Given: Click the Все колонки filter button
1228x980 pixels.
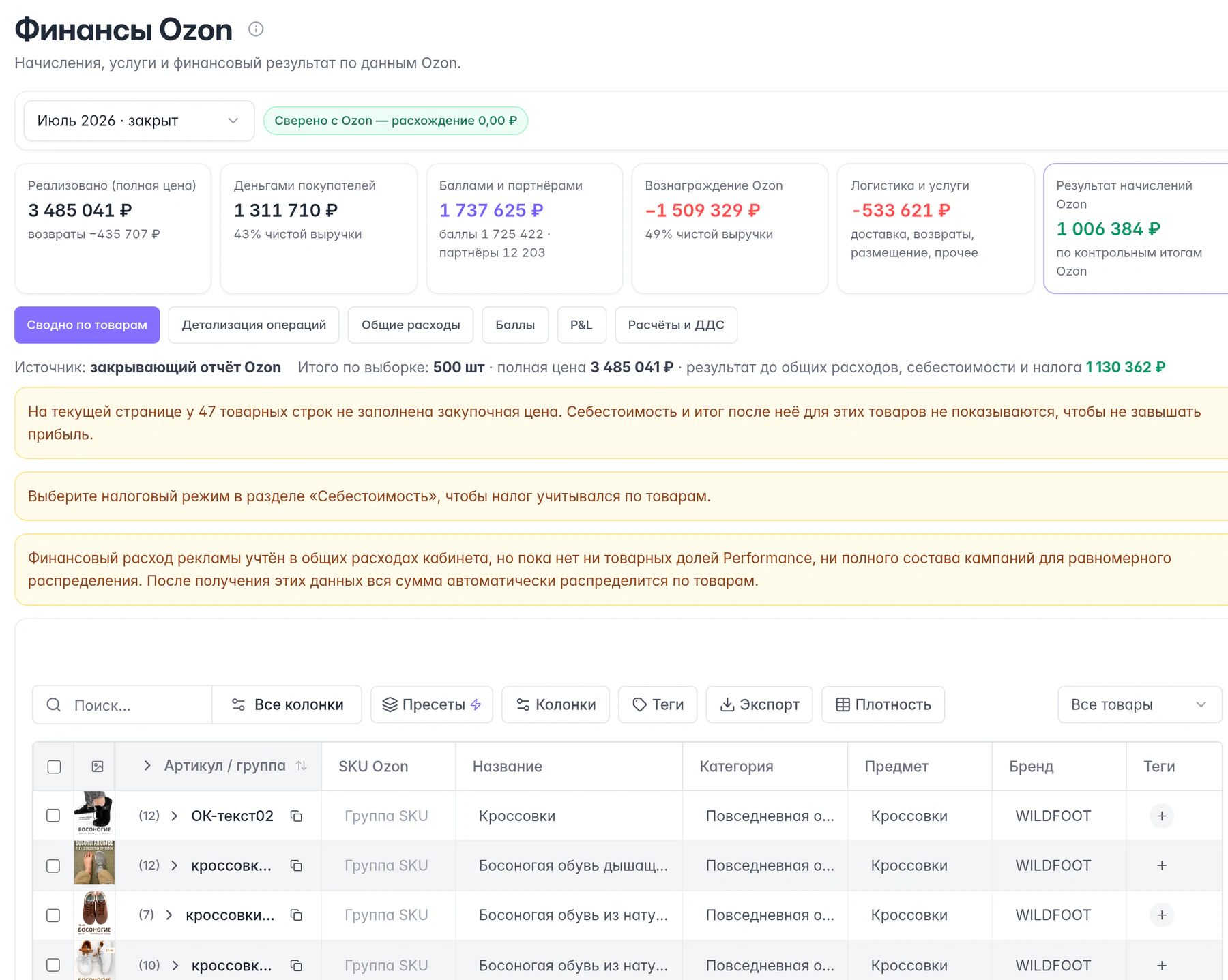Looking at the screenshot, I should pos(287,704).
